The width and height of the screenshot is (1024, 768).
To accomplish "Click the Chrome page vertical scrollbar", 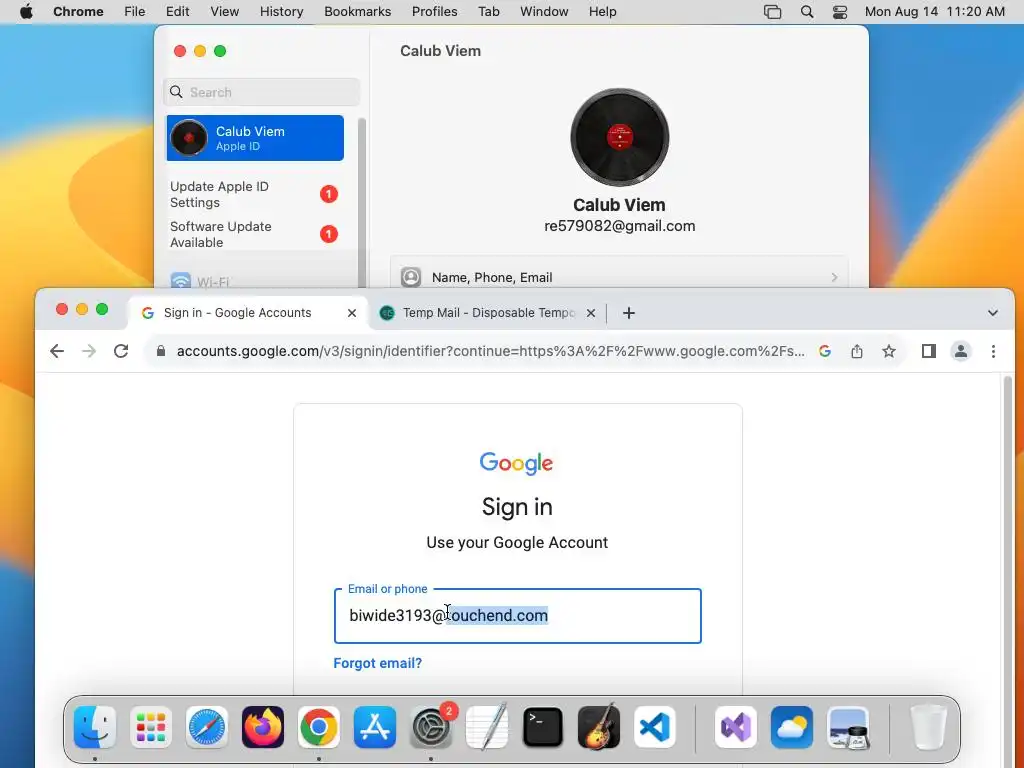I will (x=1008, y=536).
